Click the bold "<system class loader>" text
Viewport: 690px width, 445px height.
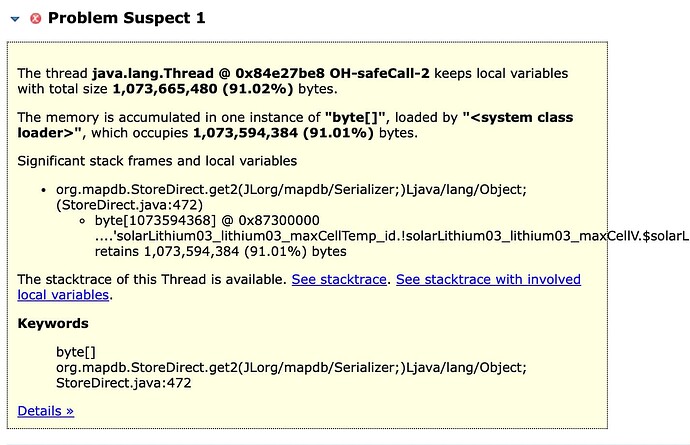point(295,125)
